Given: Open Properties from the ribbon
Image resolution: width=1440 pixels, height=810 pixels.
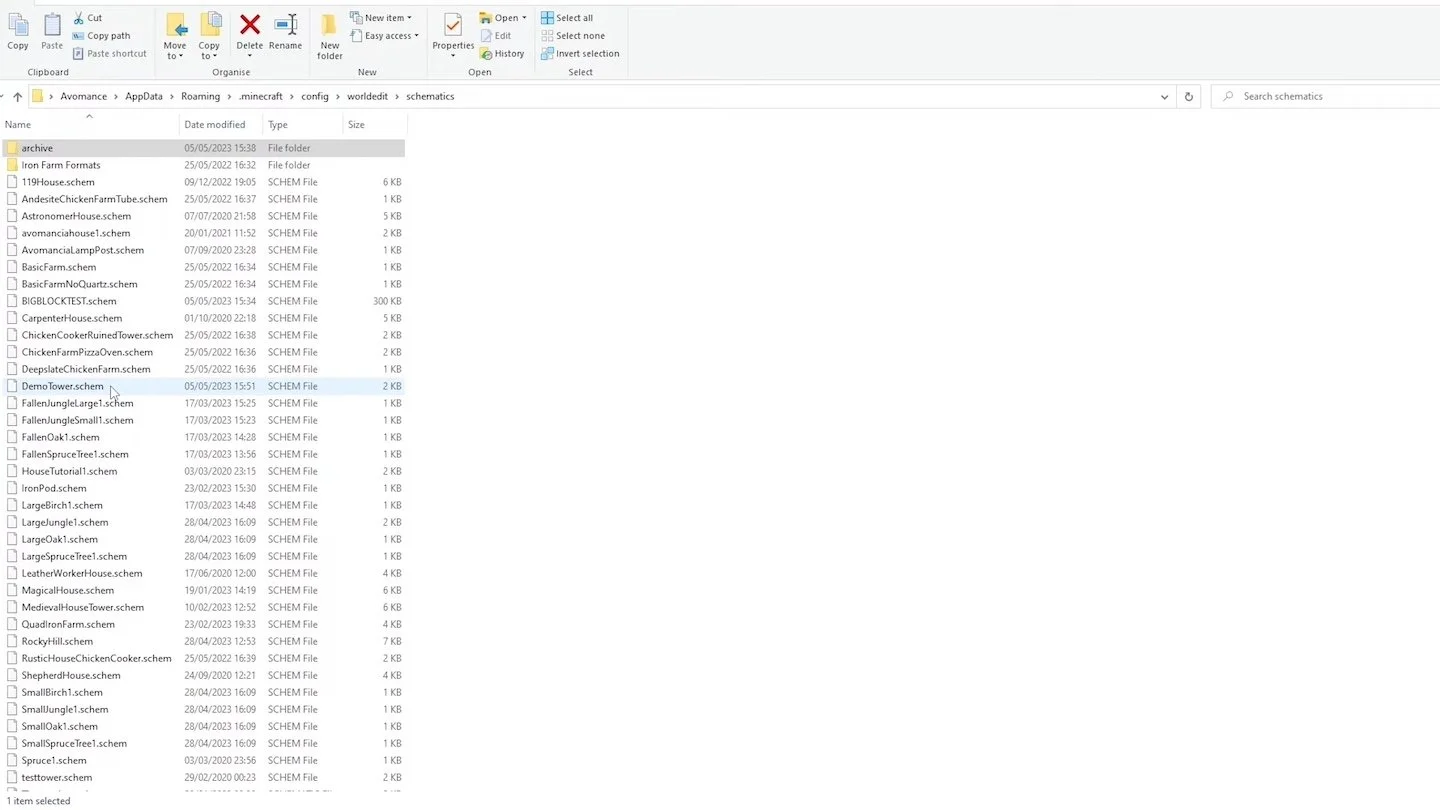Looking at the screenshot, I should point(453,32).
